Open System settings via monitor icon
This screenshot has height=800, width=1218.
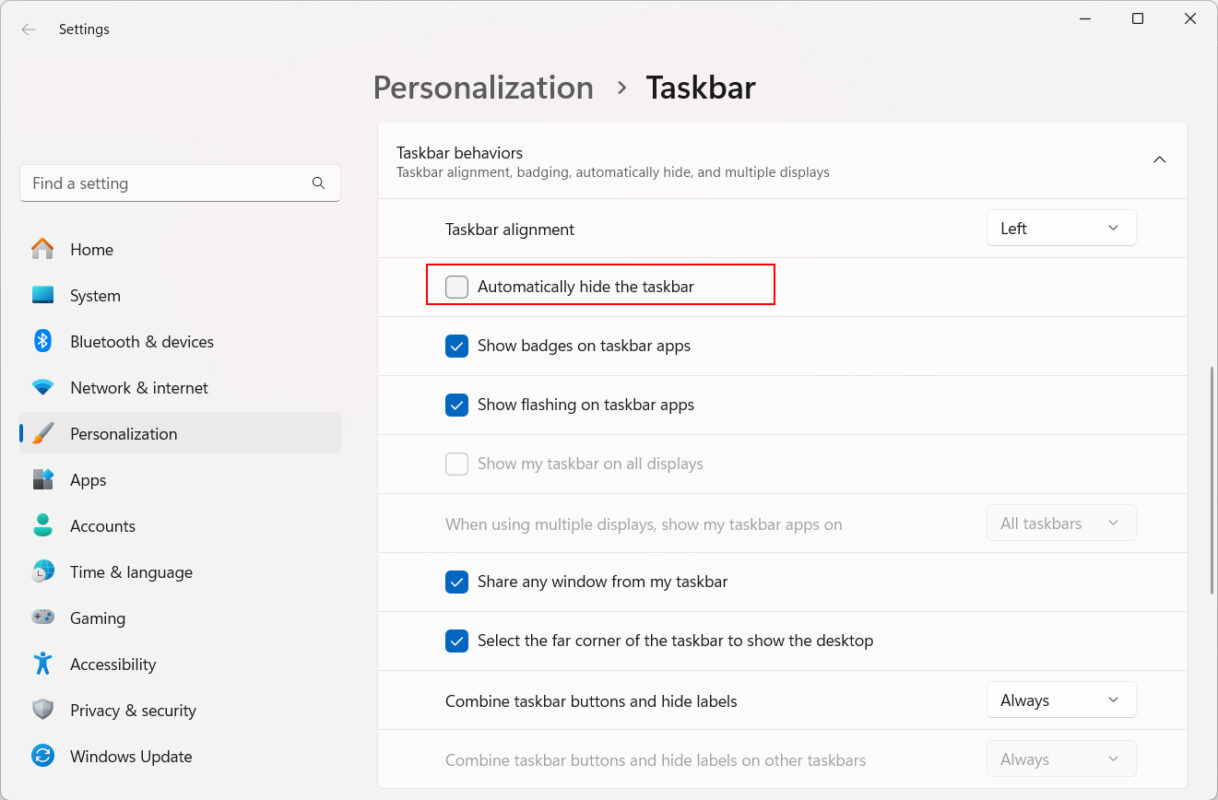42,295
